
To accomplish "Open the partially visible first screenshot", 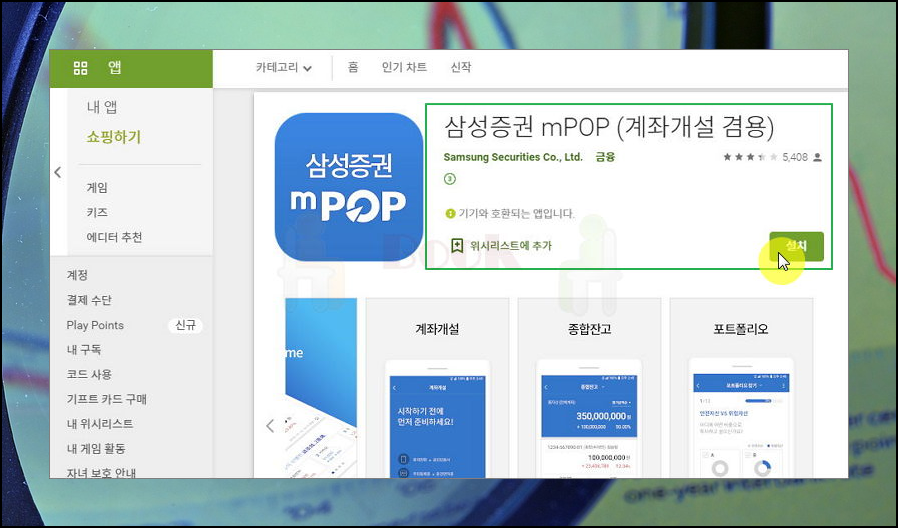I will click(321, 388).
